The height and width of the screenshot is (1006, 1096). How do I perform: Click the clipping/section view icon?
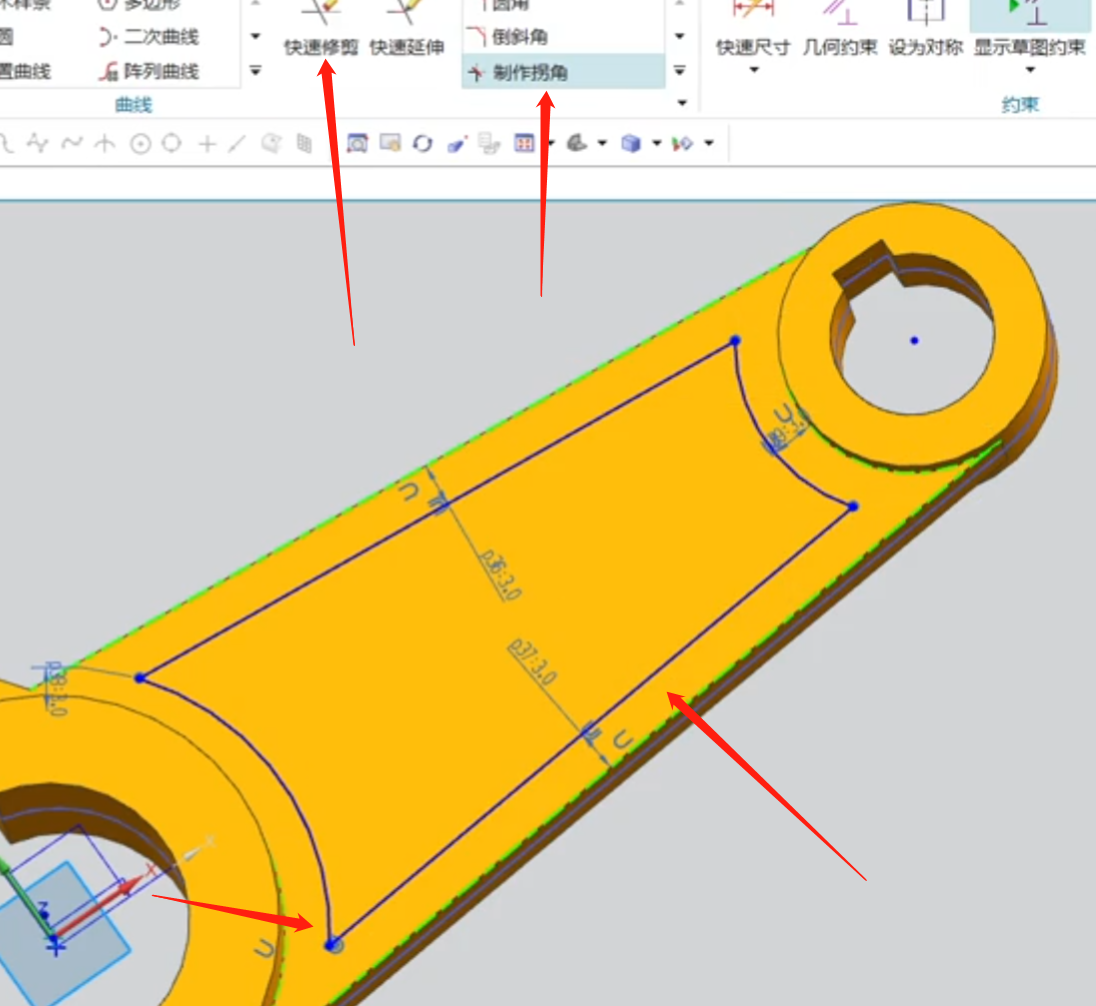pyautogui.click(x=682, y=143)
